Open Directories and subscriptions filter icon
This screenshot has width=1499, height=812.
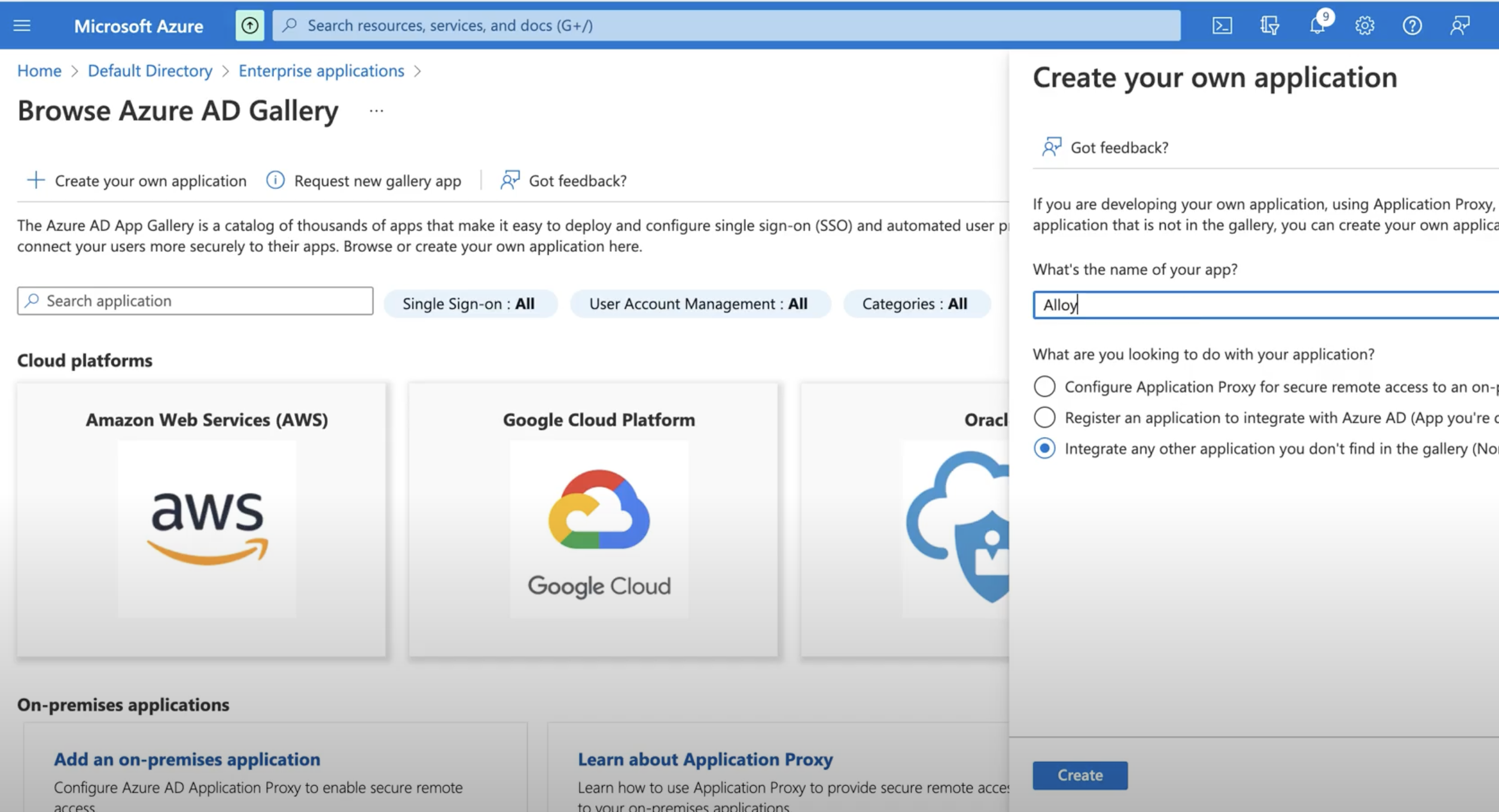(x=1269, y=26)
